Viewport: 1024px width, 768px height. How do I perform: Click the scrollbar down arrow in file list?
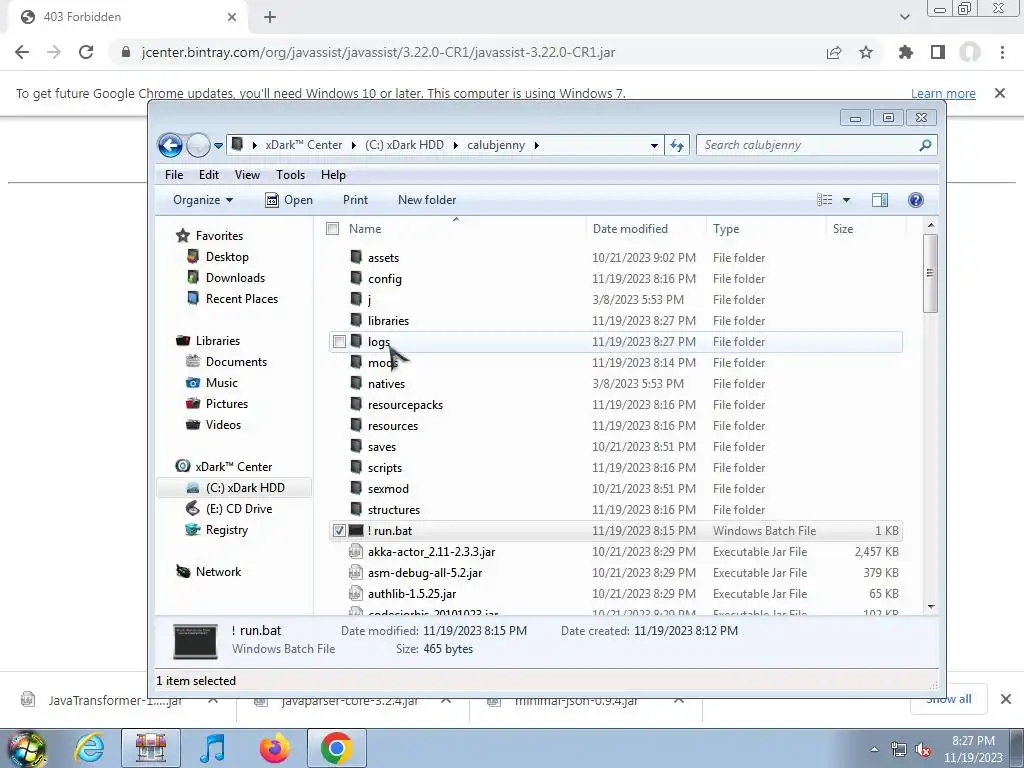931,607
